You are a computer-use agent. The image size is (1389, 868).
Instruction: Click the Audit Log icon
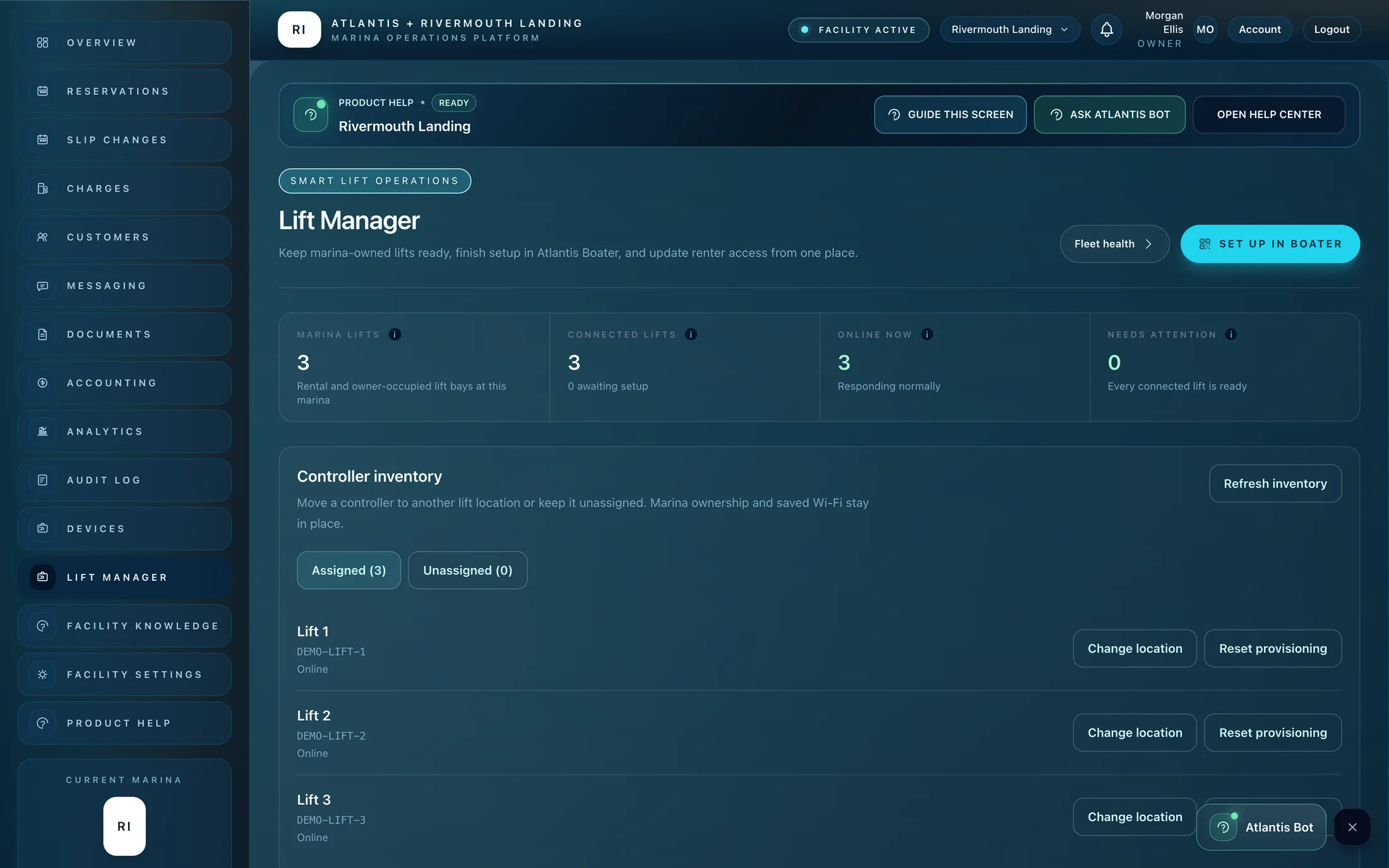[x=42, y=480]
